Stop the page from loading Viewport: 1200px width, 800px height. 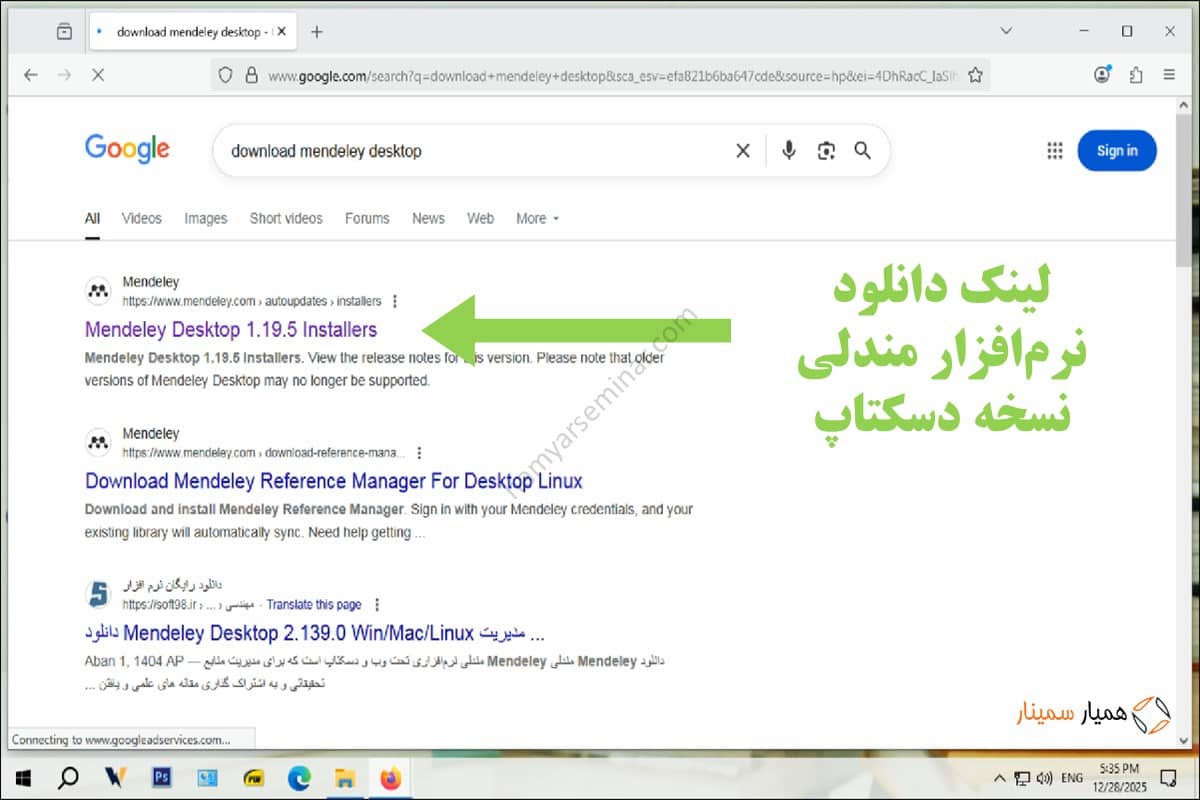pos(97,75)
